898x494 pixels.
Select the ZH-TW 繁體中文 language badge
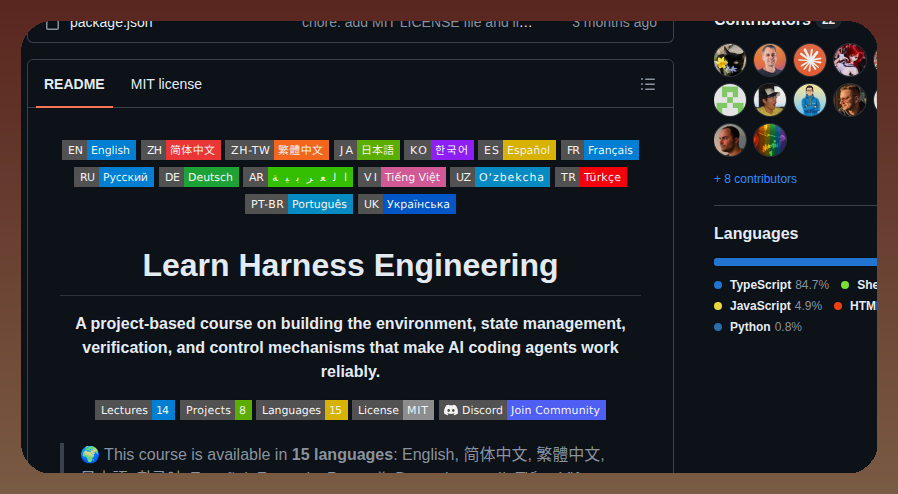click(277, 150)
